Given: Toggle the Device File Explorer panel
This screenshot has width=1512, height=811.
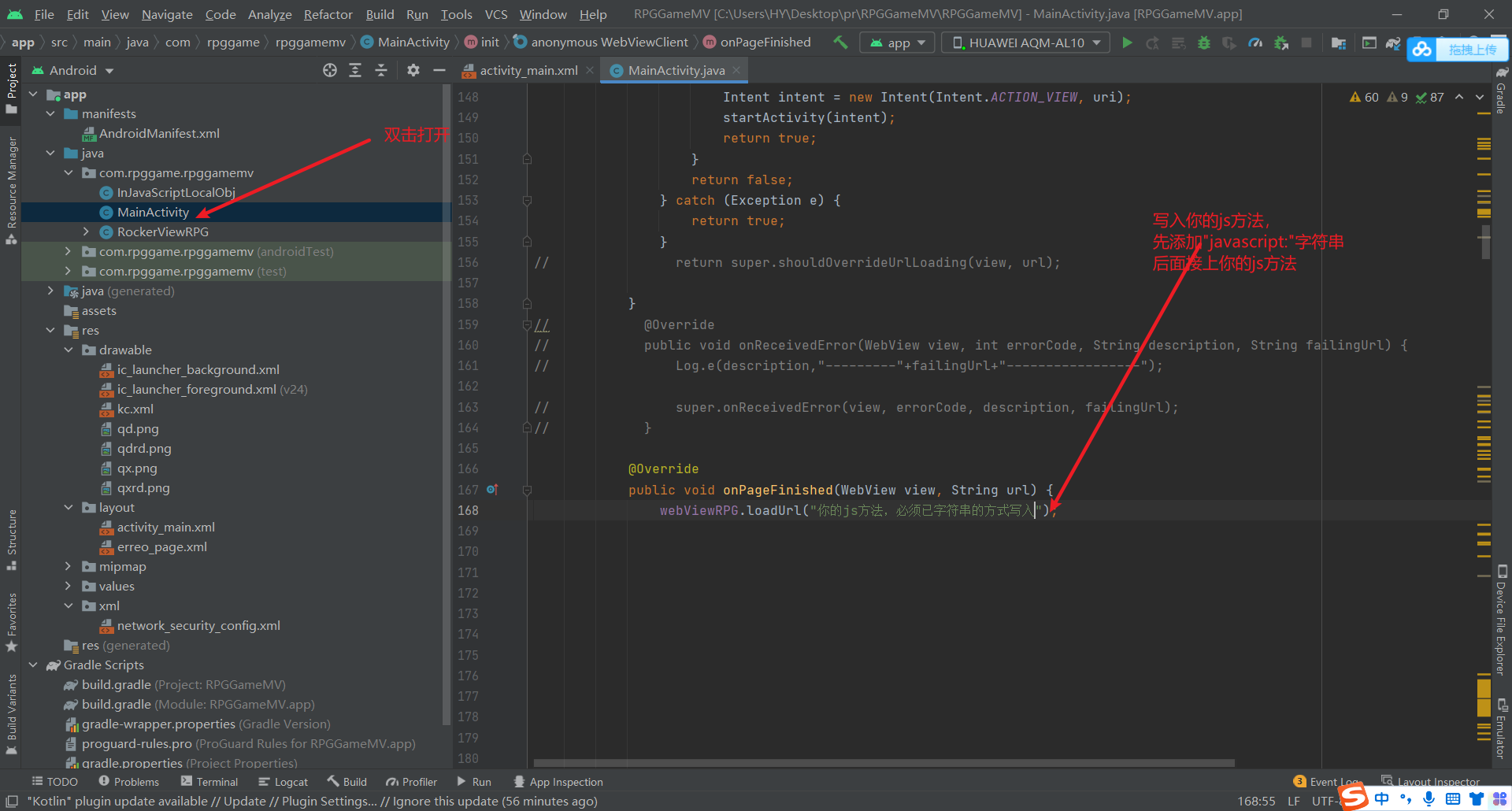Looking at the screenshot, I should point(1502,620).
